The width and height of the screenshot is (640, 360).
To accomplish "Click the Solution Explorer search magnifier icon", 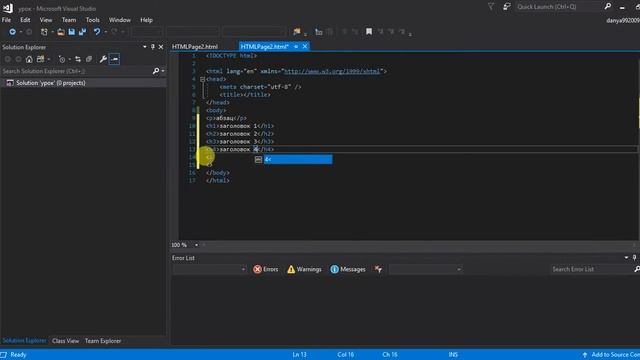I will [156, 71].
